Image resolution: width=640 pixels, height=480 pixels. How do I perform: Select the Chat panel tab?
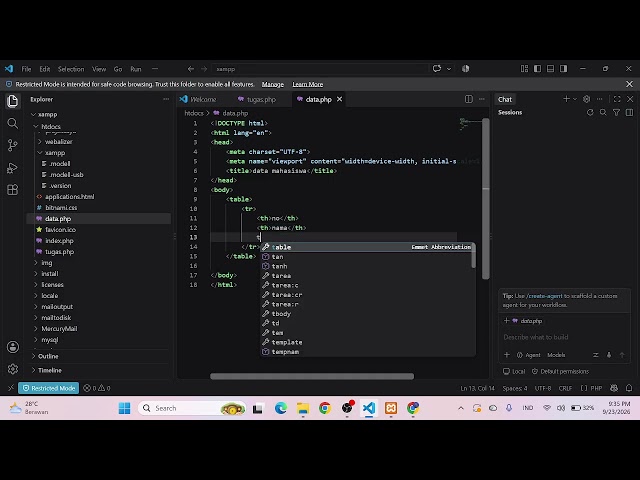[505, 99]
